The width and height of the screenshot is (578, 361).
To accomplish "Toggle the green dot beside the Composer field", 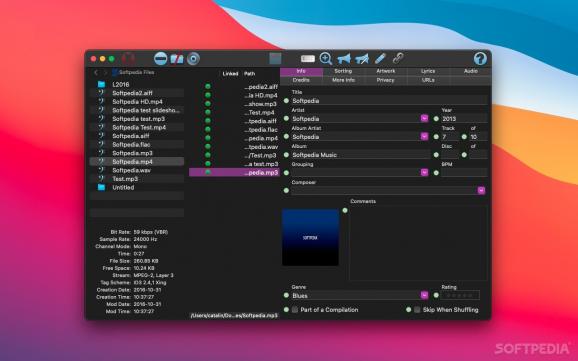I will (286, 191).
